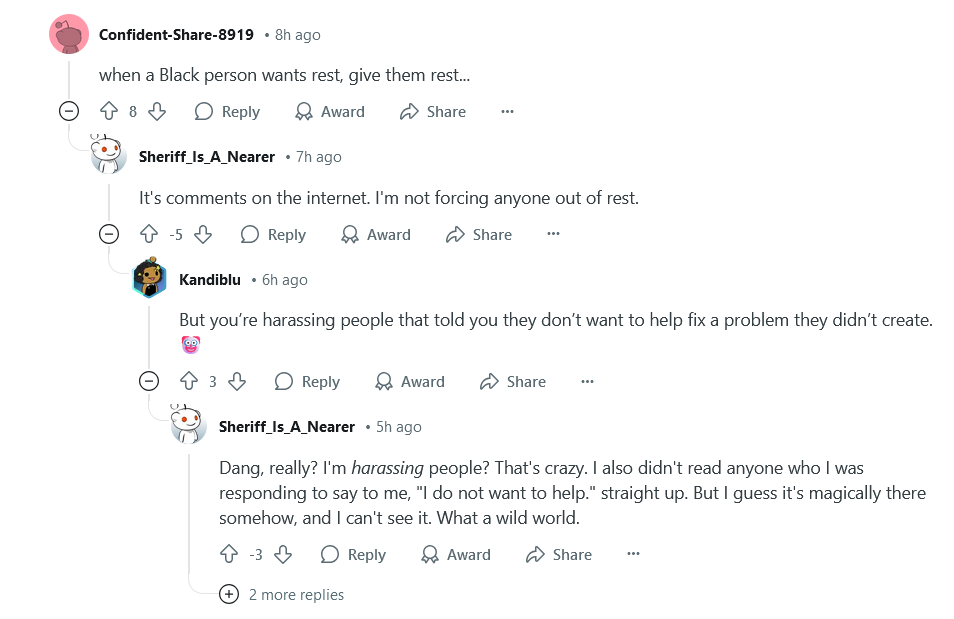Click Confident-Share-8919's pink avatar
Screen dimensions: 954x619
click(69, 33)
